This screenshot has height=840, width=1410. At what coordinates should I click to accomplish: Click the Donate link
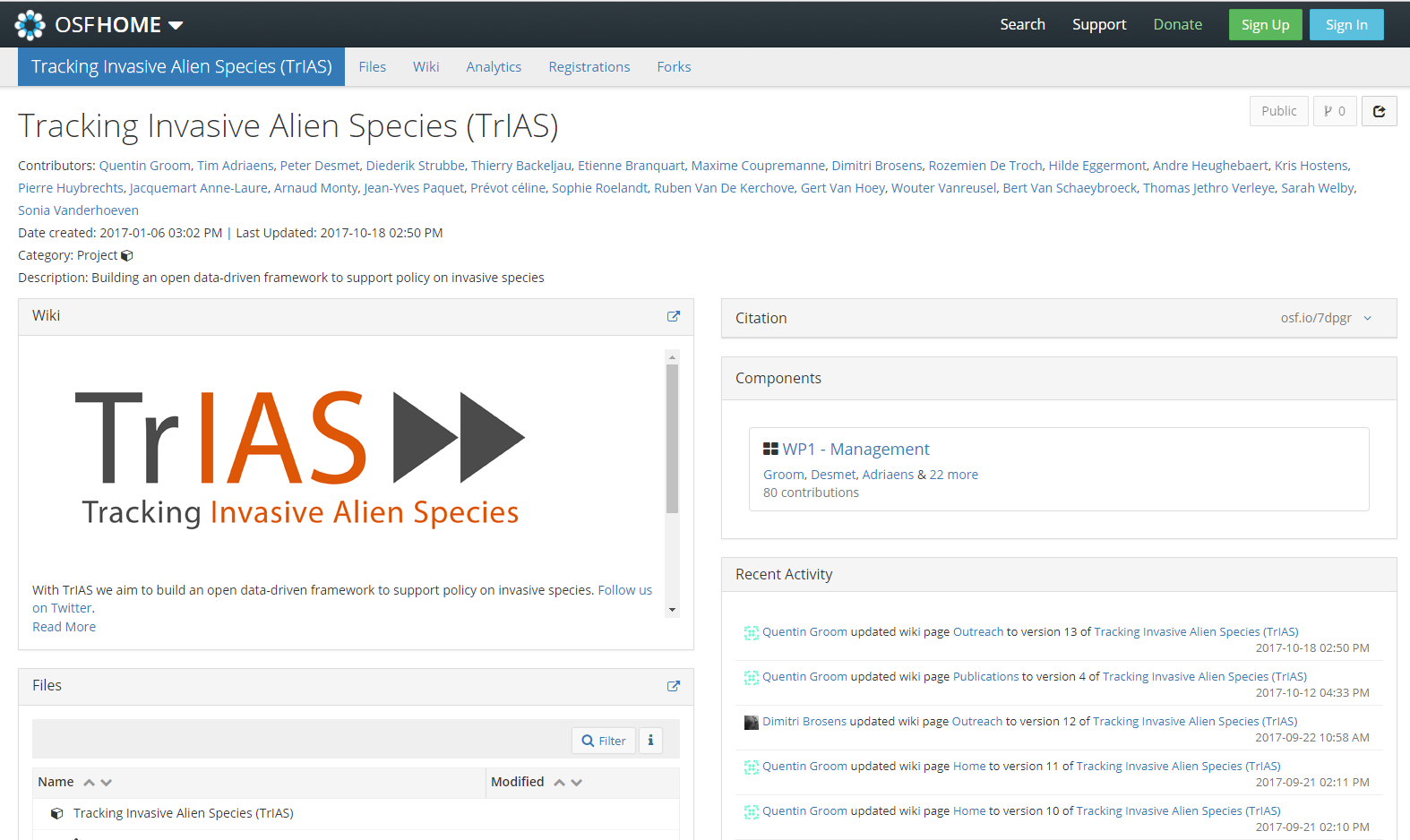[1178, 24]
